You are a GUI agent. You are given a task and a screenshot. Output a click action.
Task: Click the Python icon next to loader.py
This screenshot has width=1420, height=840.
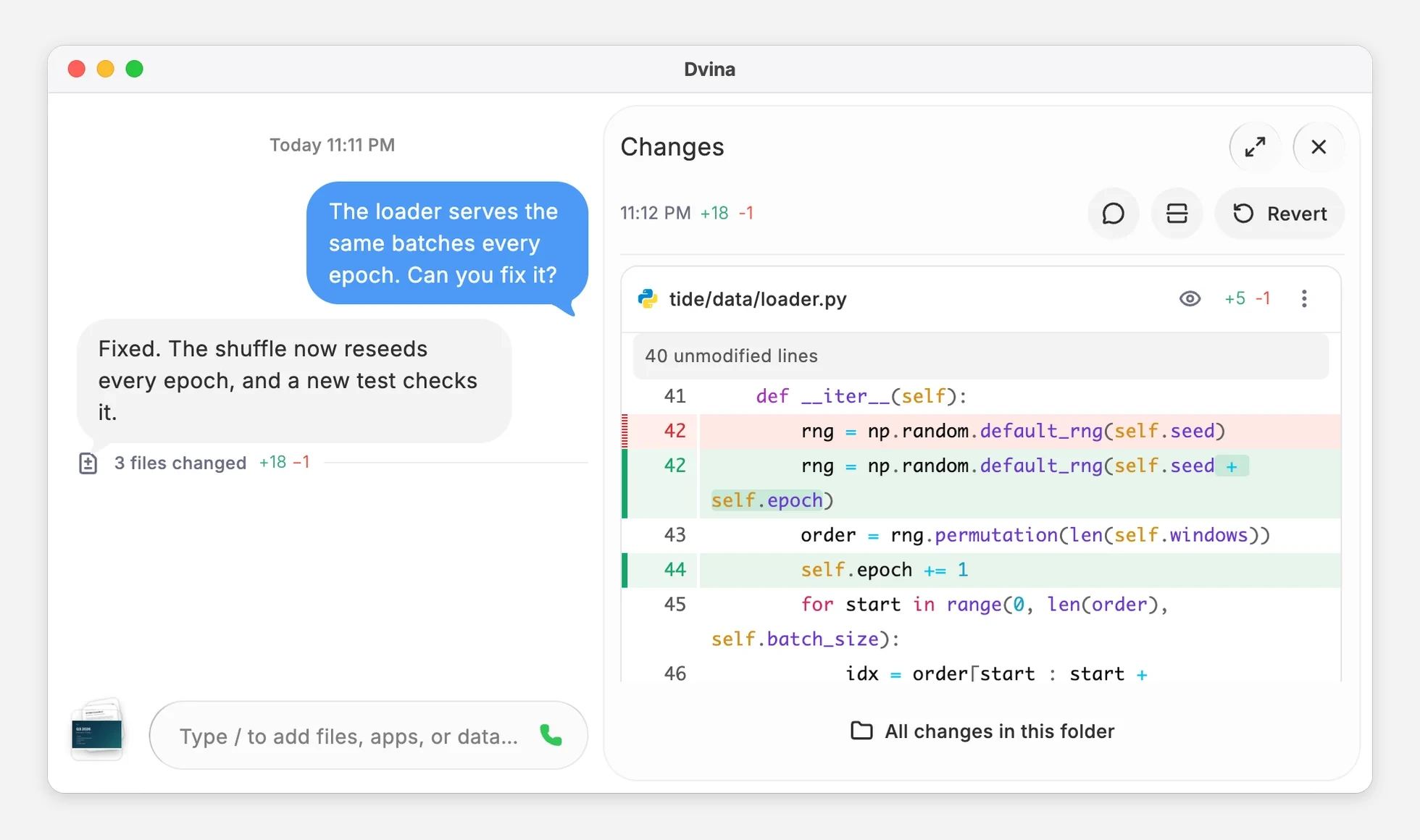pos(647,299)
